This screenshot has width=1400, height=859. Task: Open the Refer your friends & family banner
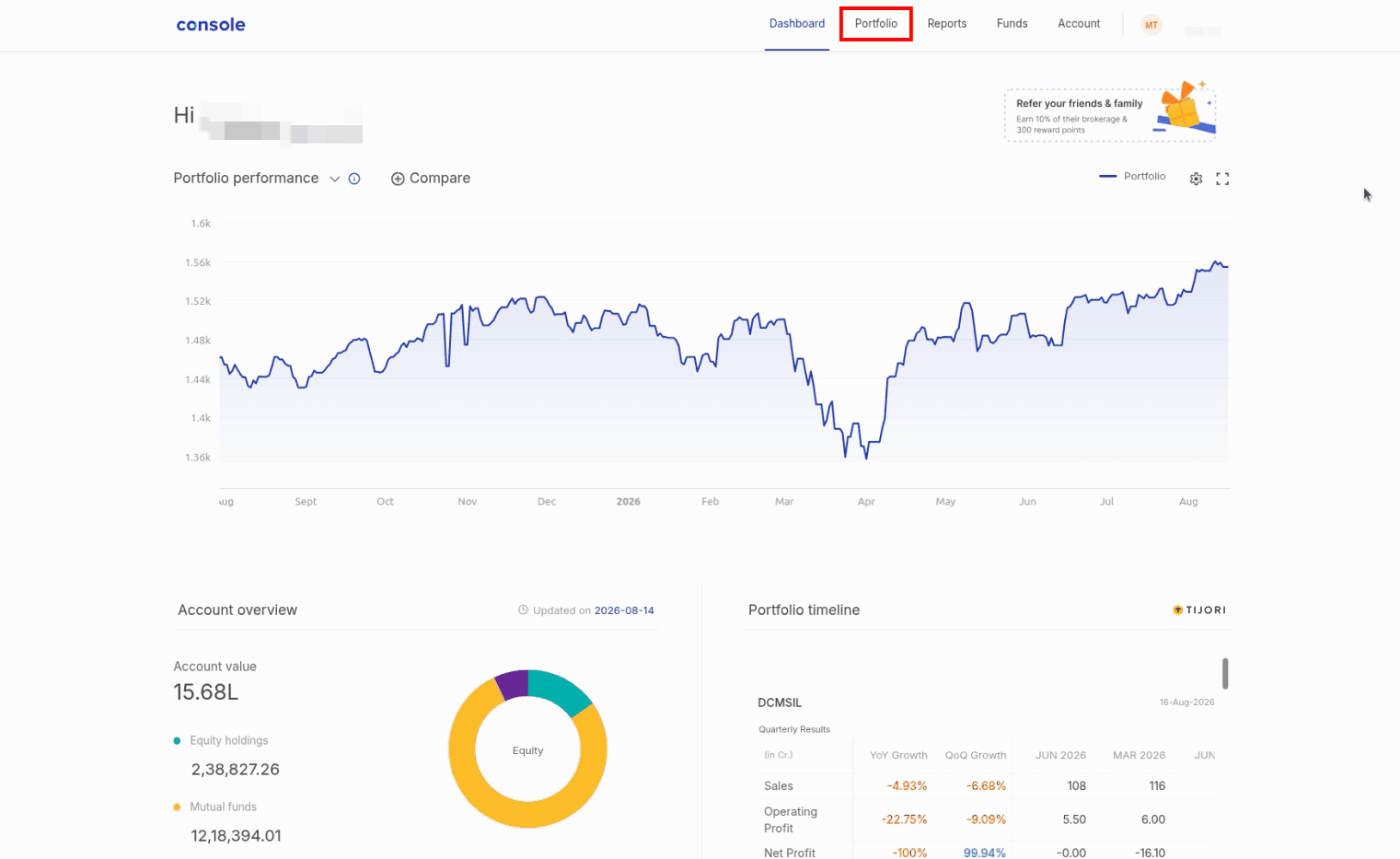pyautogui.click(x=1110, y=114)
